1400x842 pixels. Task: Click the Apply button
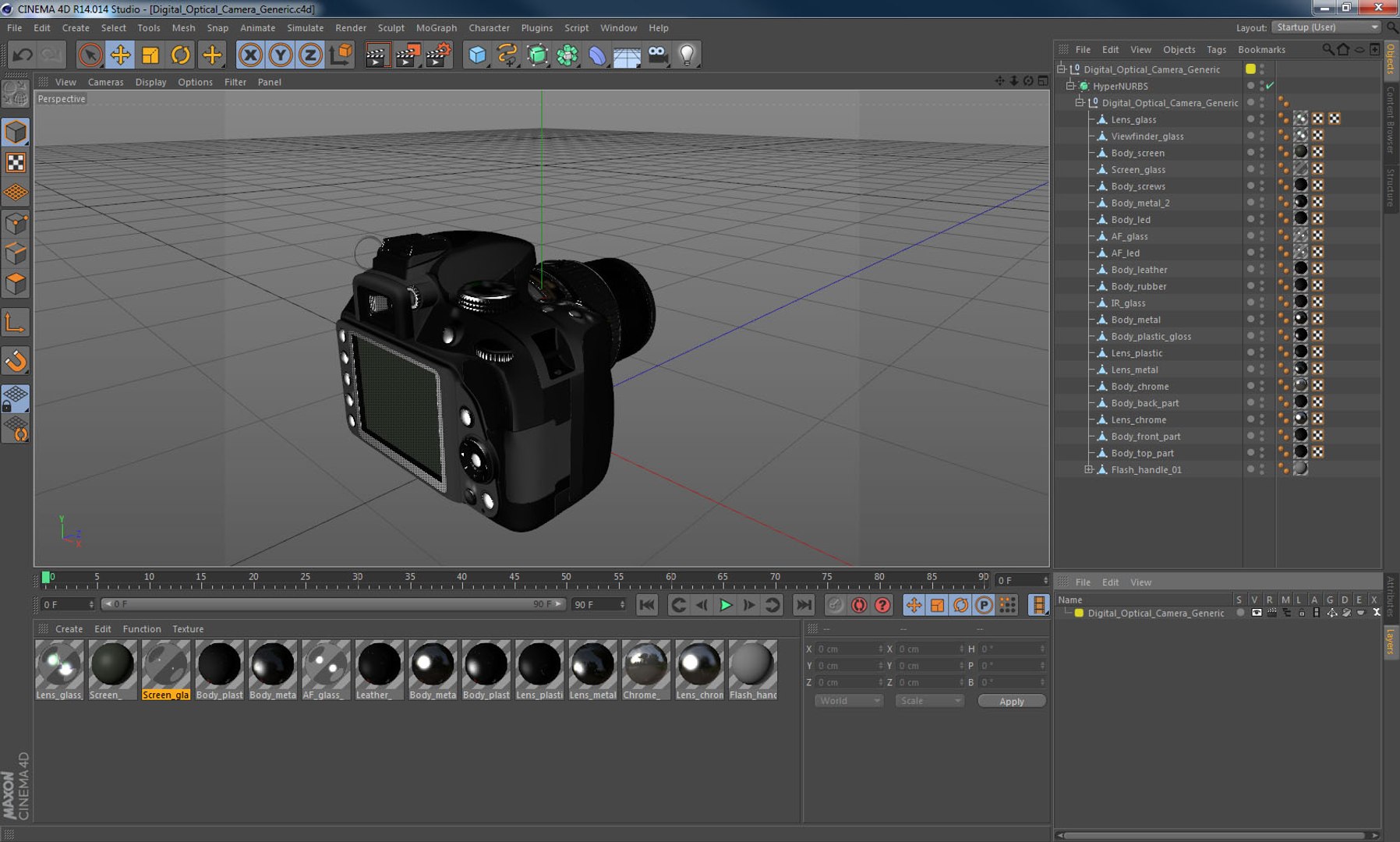1012,701
